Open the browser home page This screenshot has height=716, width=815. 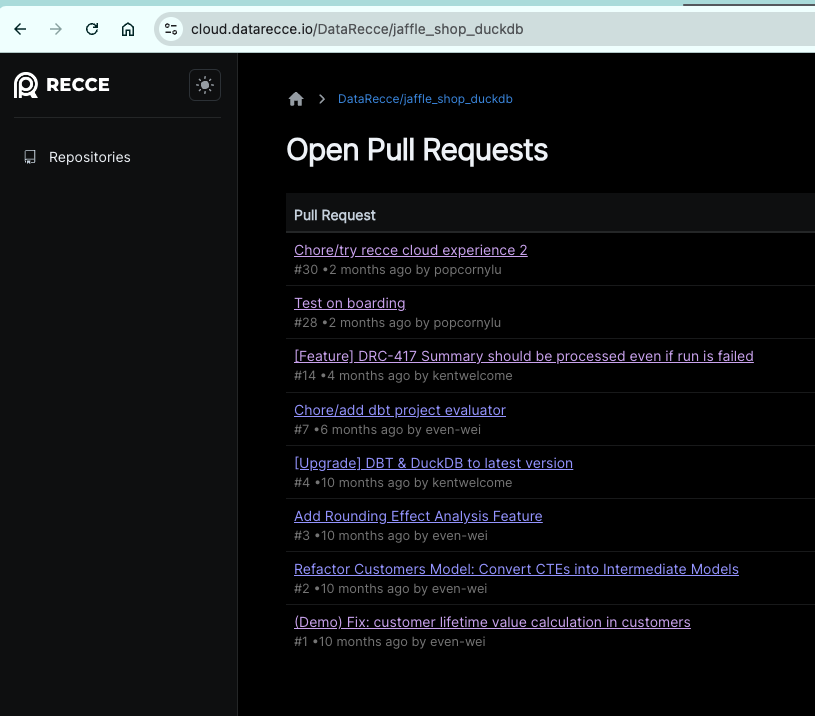(128, 29)
